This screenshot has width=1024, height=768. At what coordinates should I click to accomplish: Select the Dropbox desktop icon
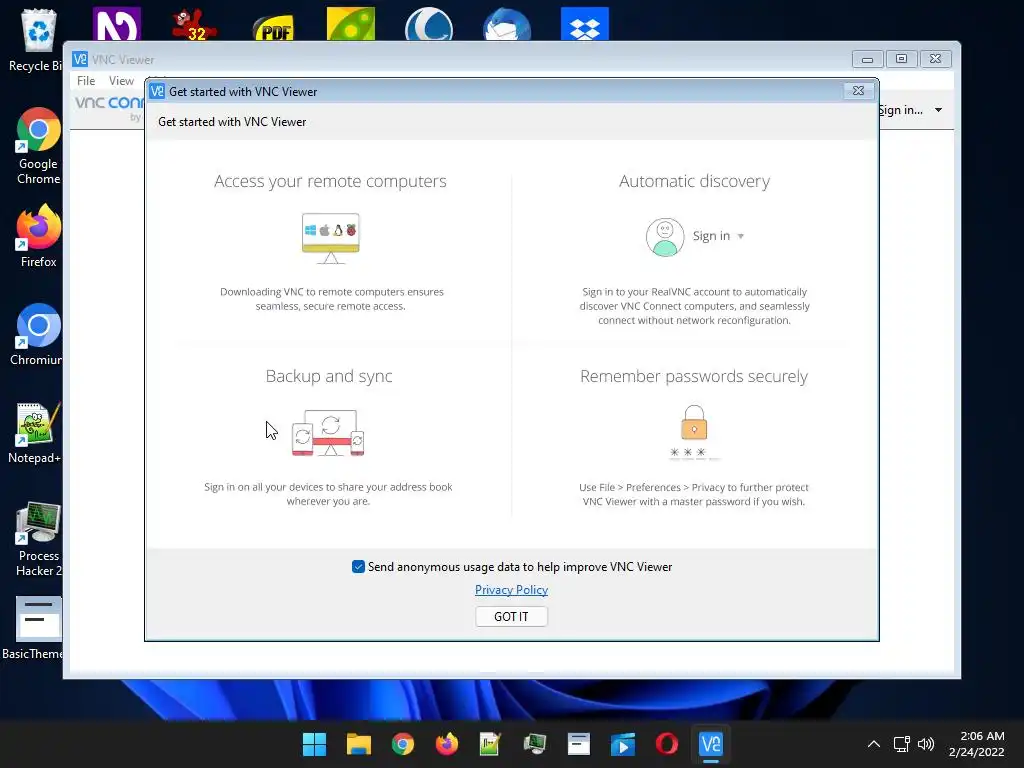coord(584,24)
